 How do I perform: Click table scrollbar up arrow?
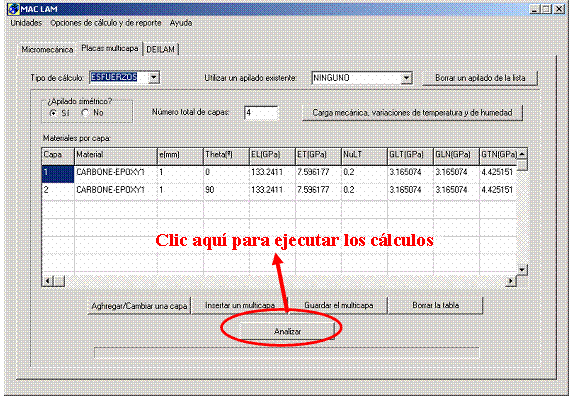(x=522, y=154)
